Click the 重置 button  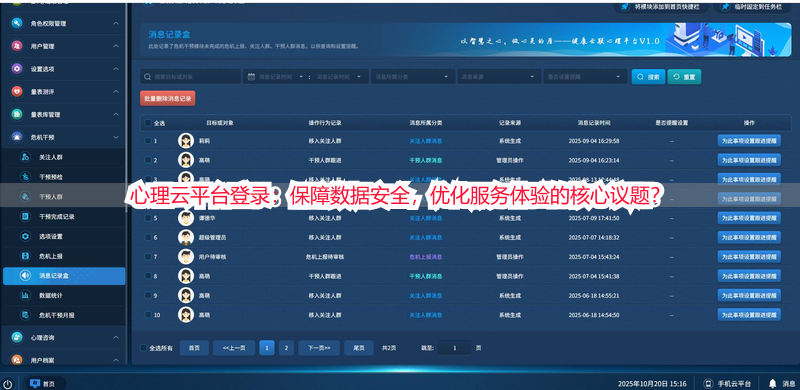pyautogui.click(x=684, y=77)
